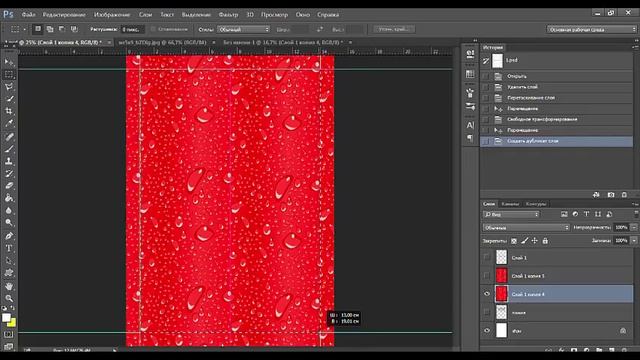
Task: Open the Paragraph panel icon
Action: pyautogui.click(x=470, y=138)
